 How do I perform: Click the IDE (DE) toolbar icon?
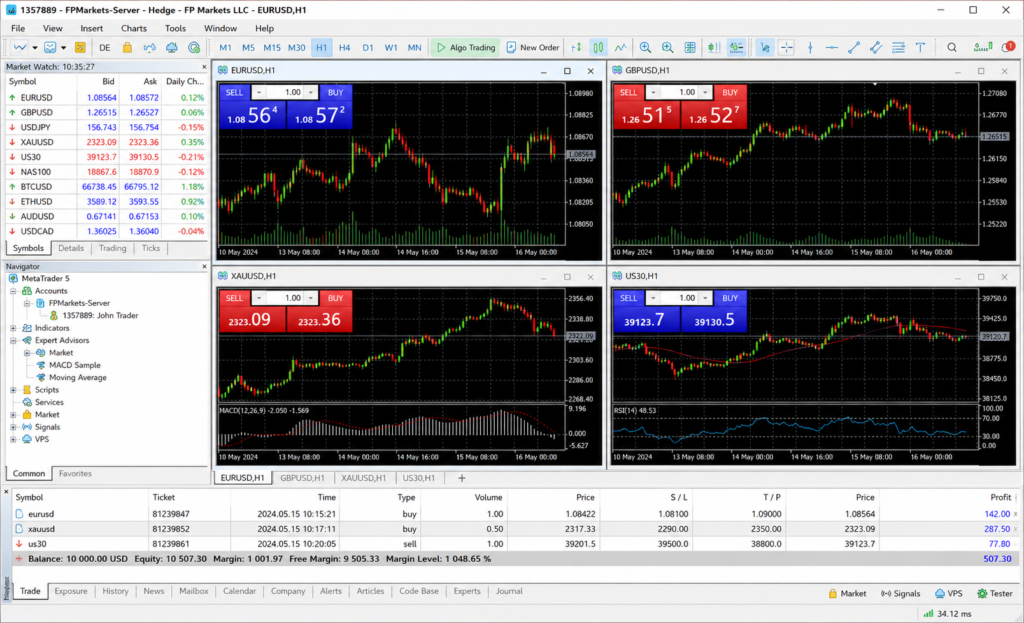pos(104,48)
